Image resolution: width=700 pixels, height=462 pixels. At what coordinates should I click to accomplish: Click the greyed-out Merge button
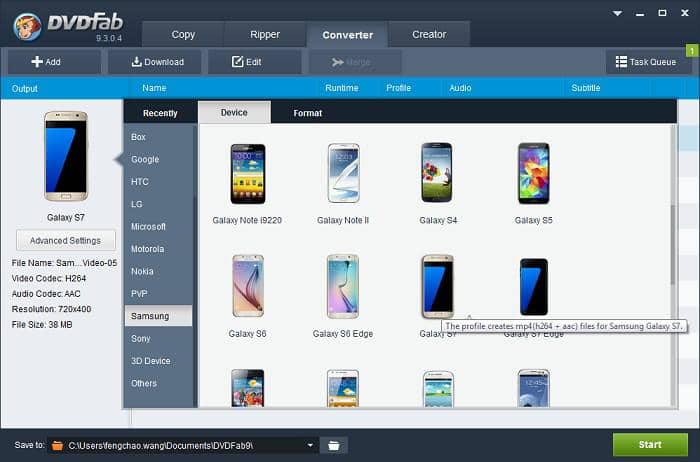(354, 62)
